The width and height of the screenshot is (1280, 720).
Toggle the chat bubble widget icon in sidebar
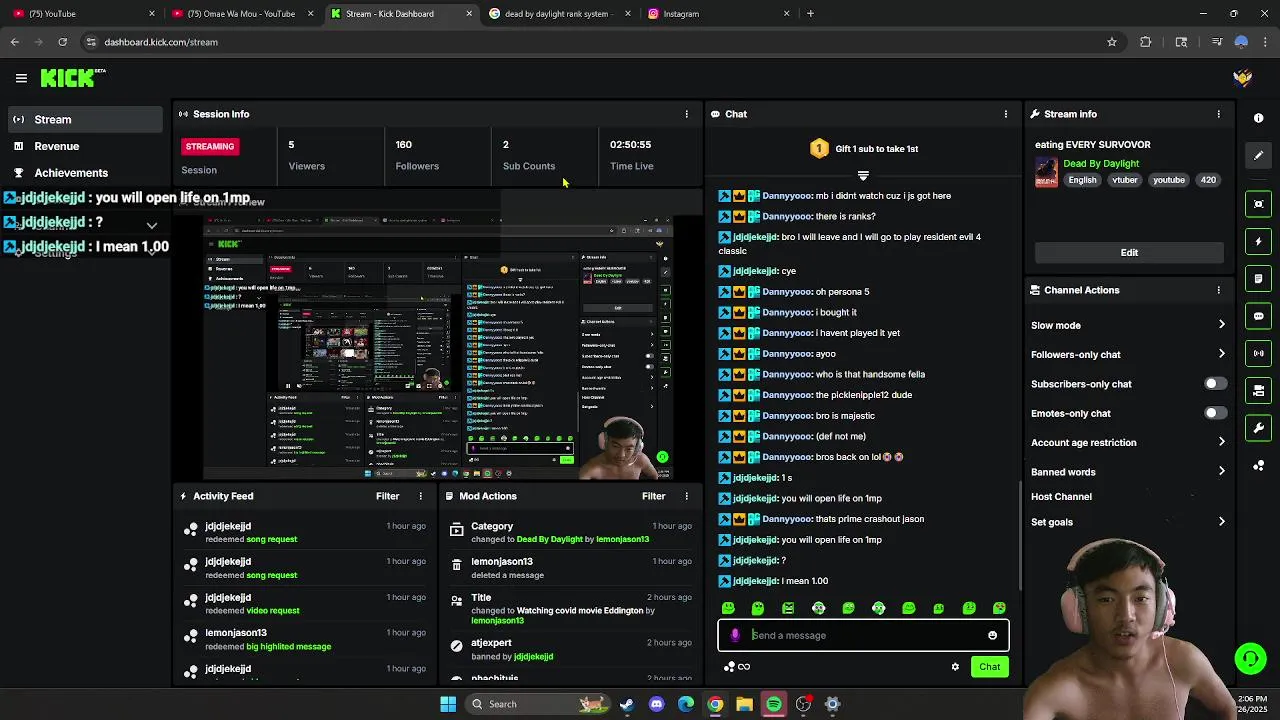(x=1258, y=316)
